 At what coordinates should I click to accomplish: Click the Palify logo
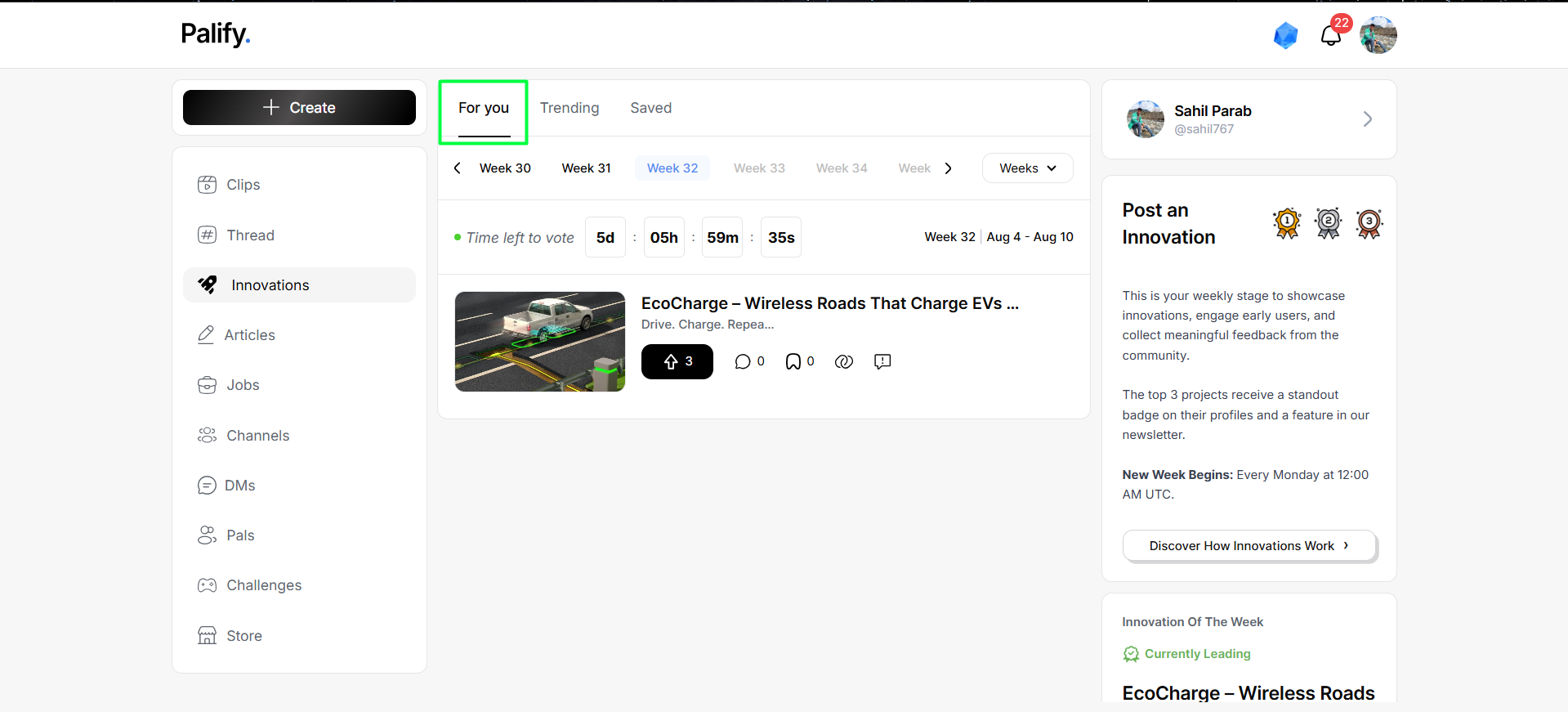coord(216,34)
